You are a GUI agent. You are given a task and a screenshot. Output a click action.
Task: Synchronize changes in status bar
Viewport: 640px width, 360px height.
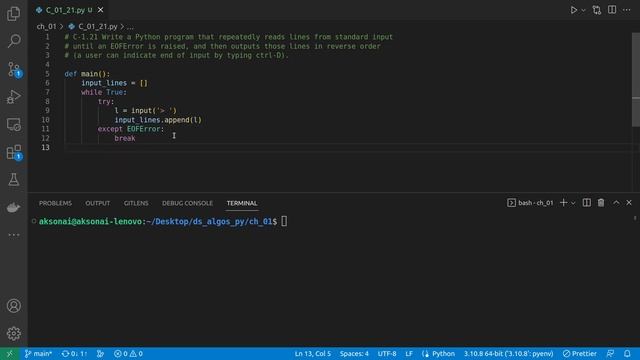pyautogui.click(x=74, y=353)
